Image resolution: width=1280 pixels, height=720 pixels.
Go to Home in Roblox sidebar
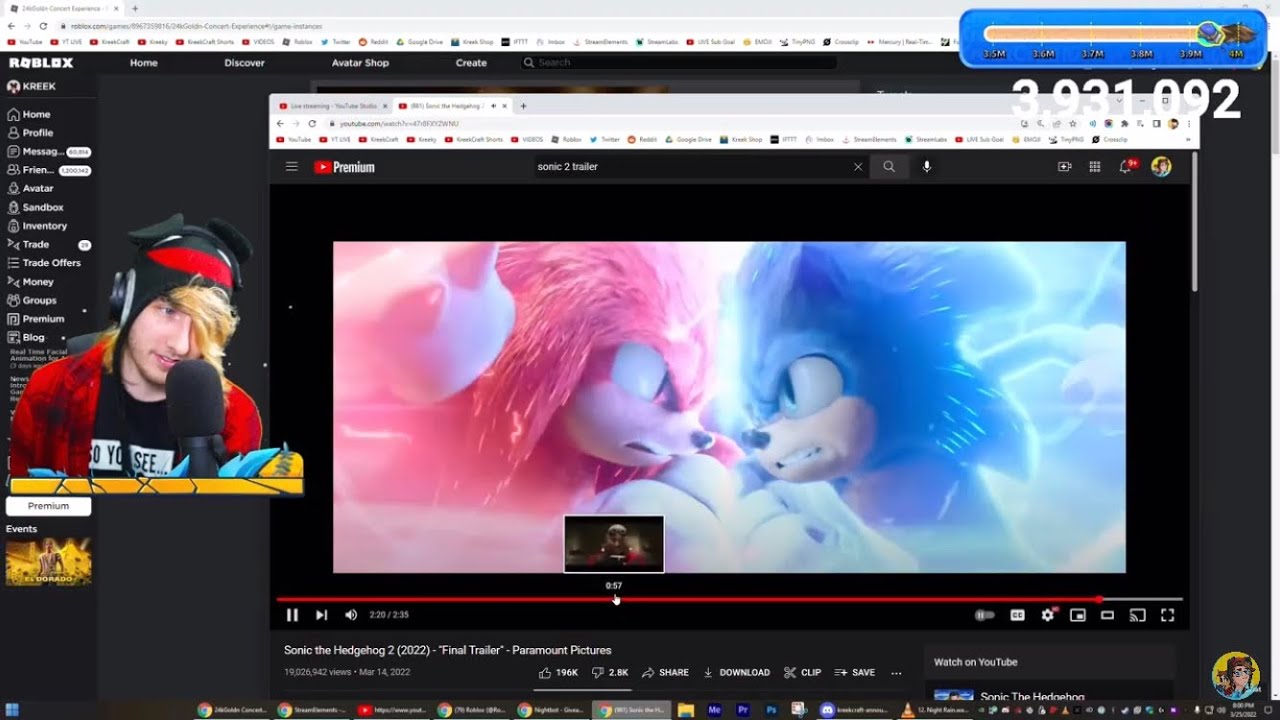click(29, 115)
